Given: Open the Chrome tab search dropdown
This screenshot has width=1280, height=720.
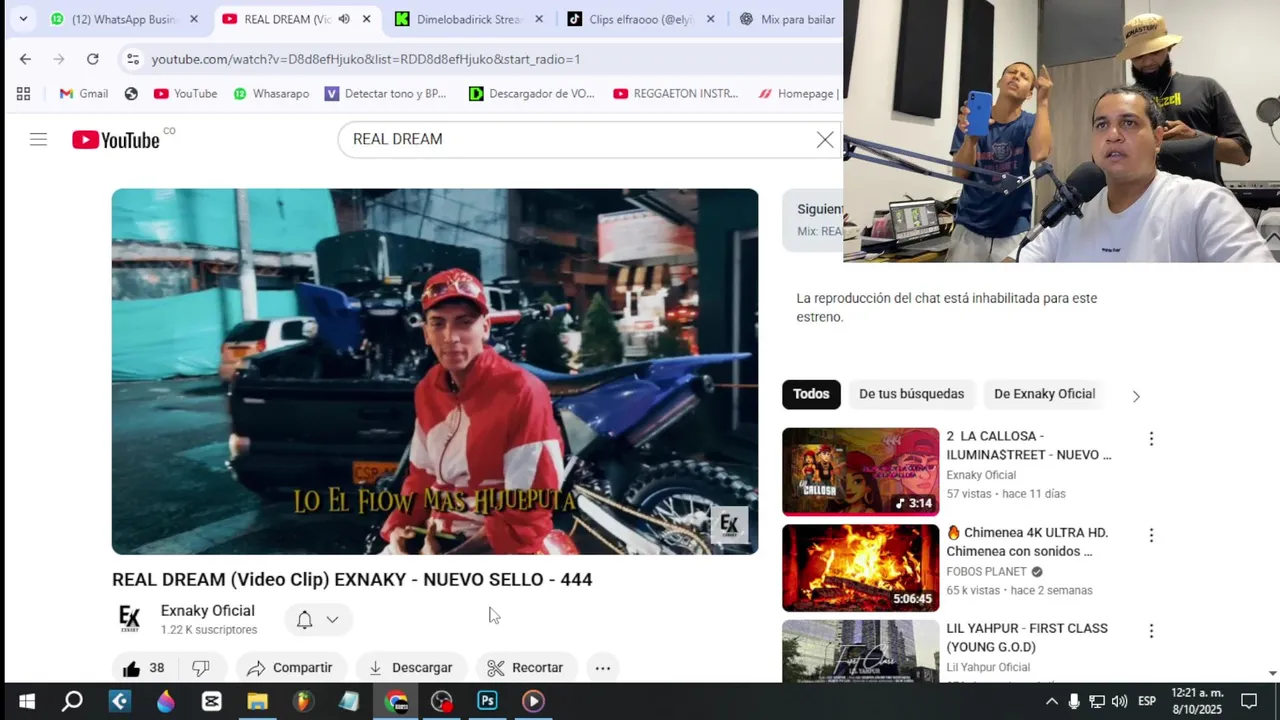Looking at the screenshot, I should [23, 19].
